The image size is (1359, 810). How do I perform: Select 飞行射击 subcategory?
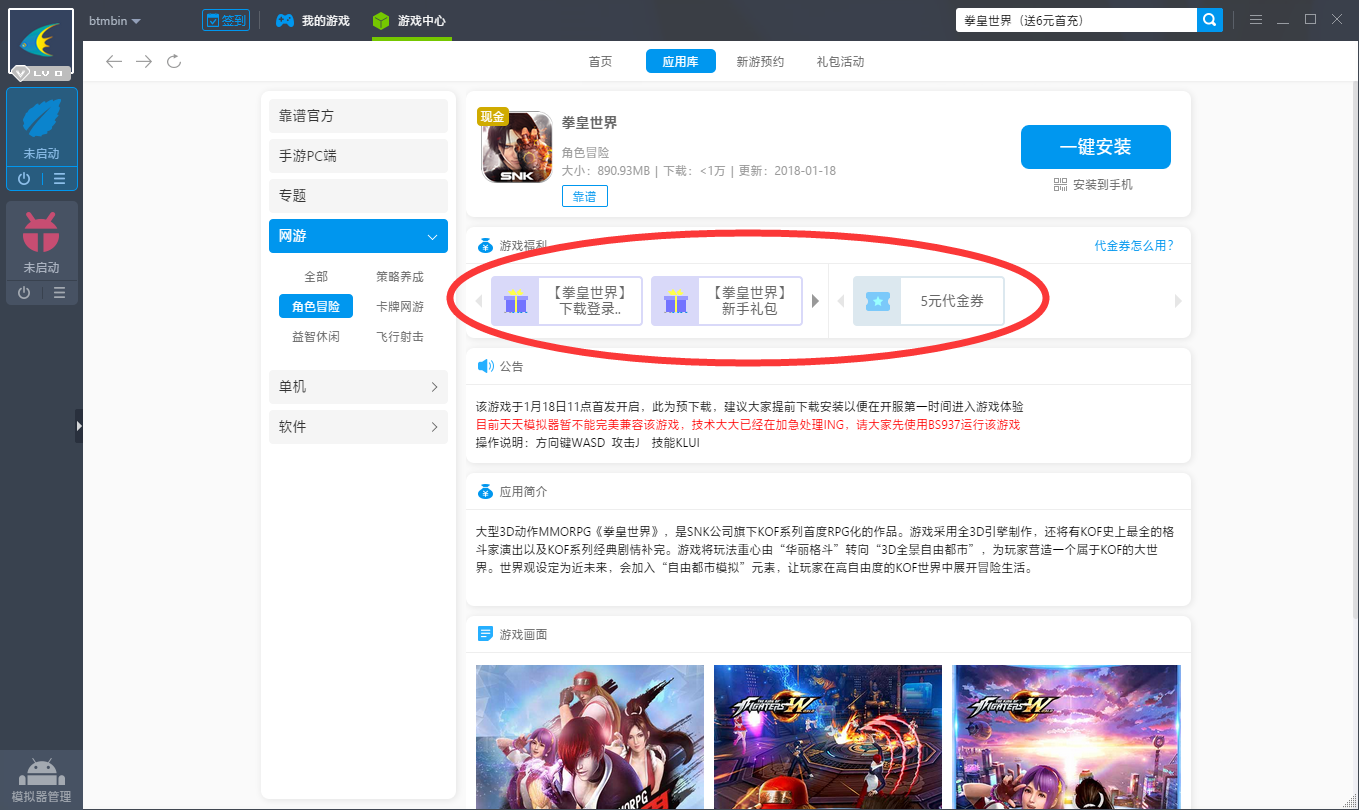pyautogui.click(x=400, y=337)
